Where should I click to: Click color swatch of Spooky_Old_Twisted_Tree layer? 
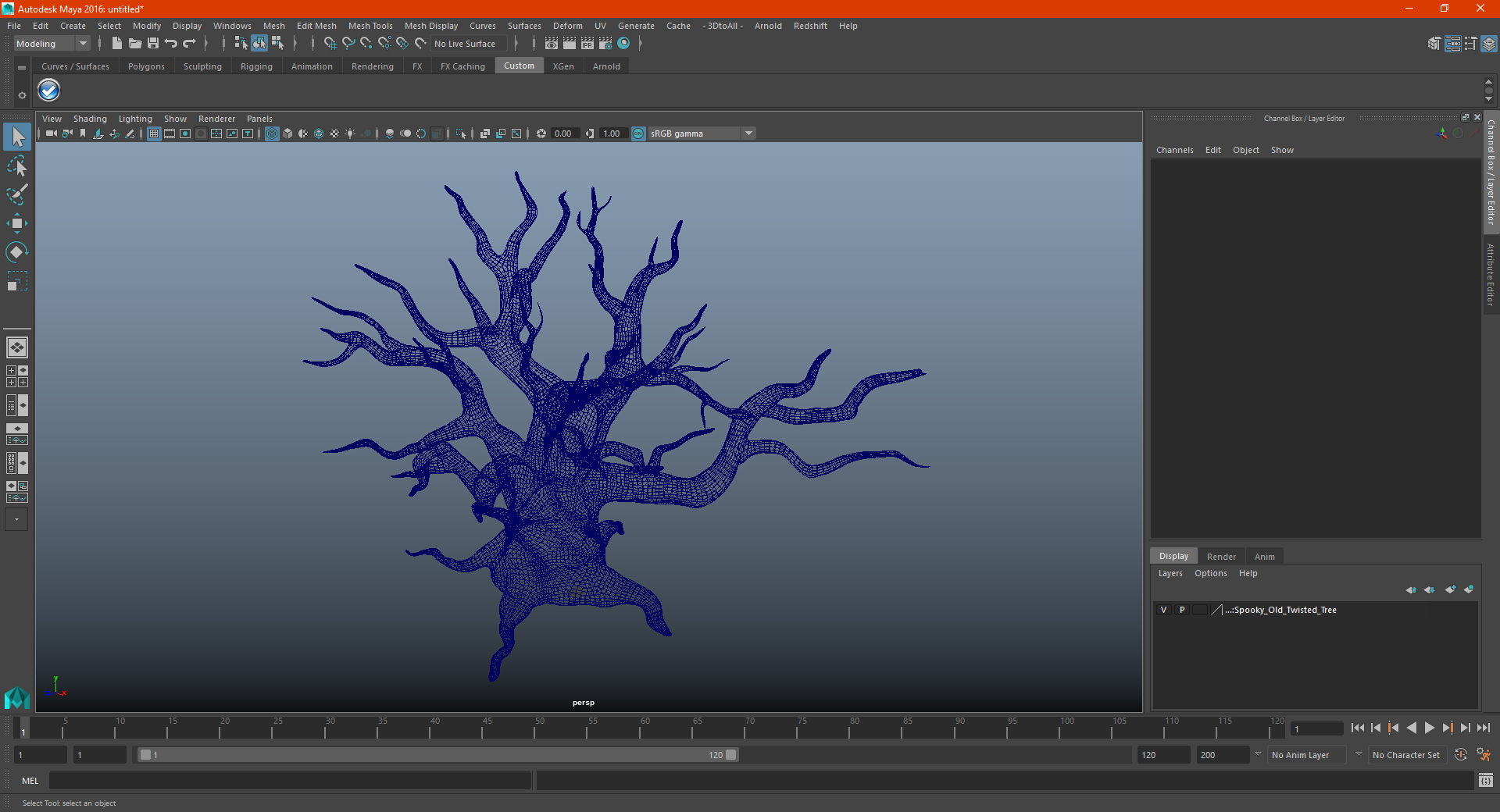(1216, 610)
